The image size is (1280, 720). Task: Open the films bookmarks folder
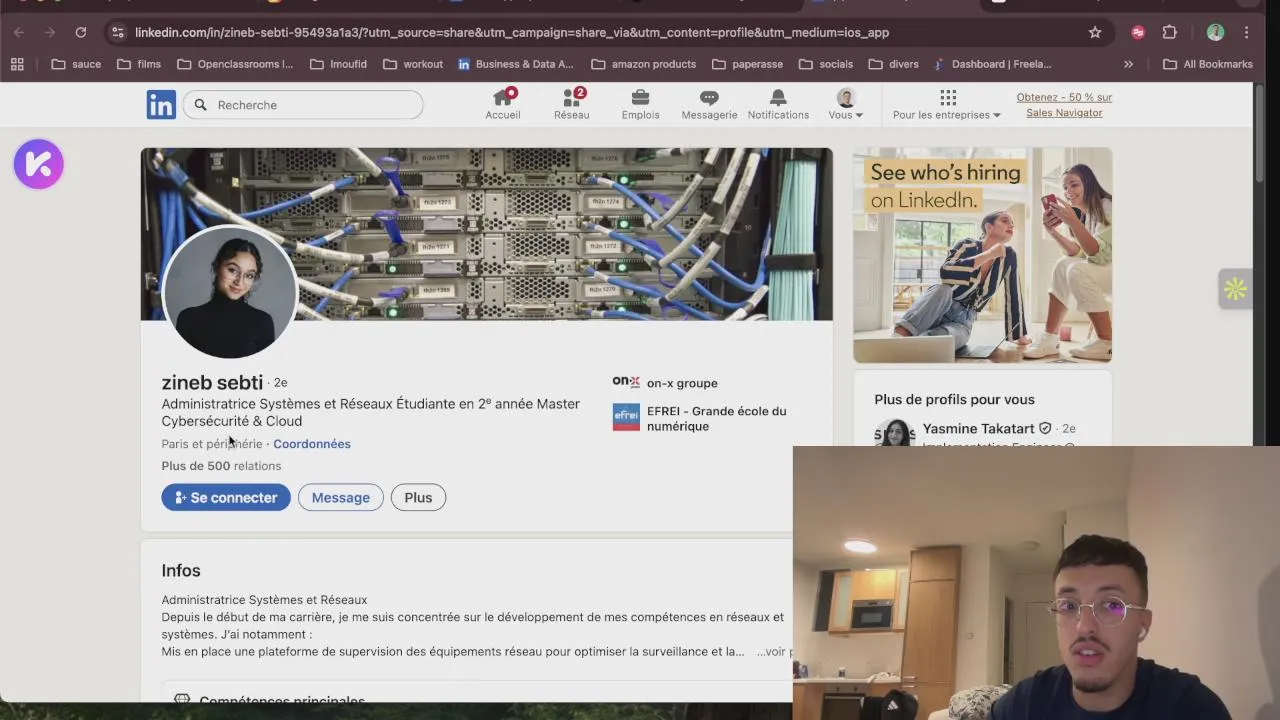(139, 64)
